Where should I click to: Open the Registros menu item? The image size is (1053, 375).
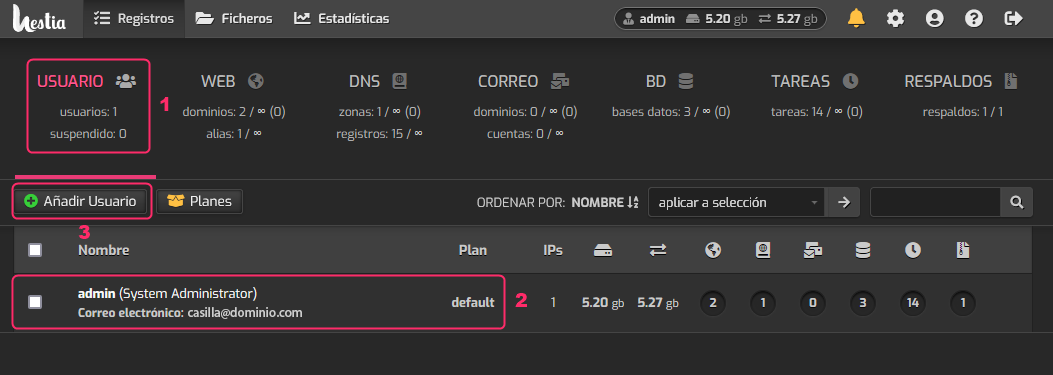pyautogui.click(x=134, y=19)
